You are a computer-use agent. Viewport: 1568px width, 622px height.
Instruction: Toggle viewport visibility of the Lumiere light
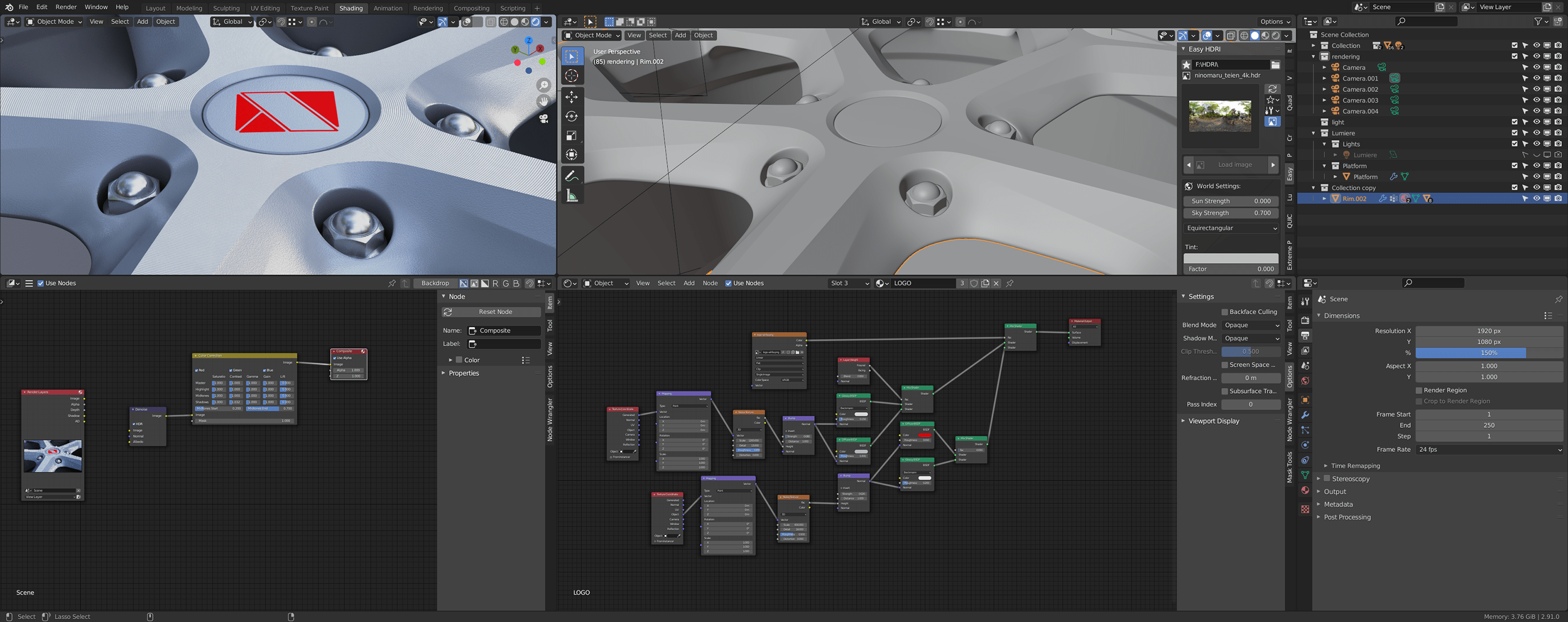click(1537, 155)
